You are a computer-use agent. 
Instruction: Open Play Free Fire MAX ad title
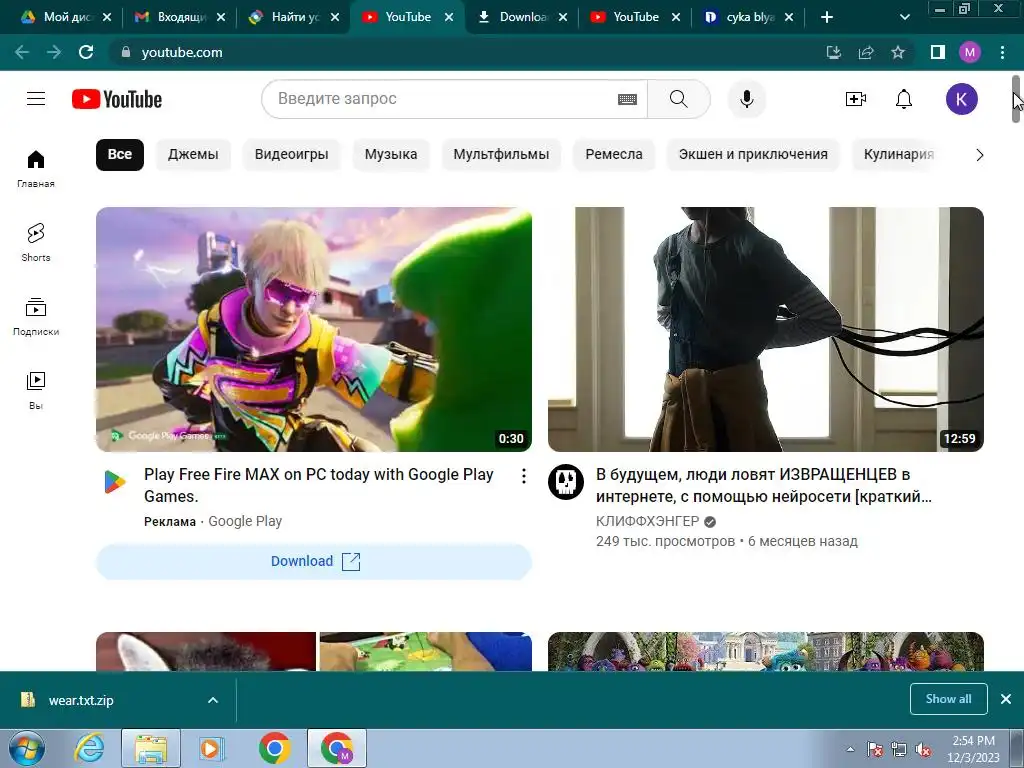pos(319,485)
